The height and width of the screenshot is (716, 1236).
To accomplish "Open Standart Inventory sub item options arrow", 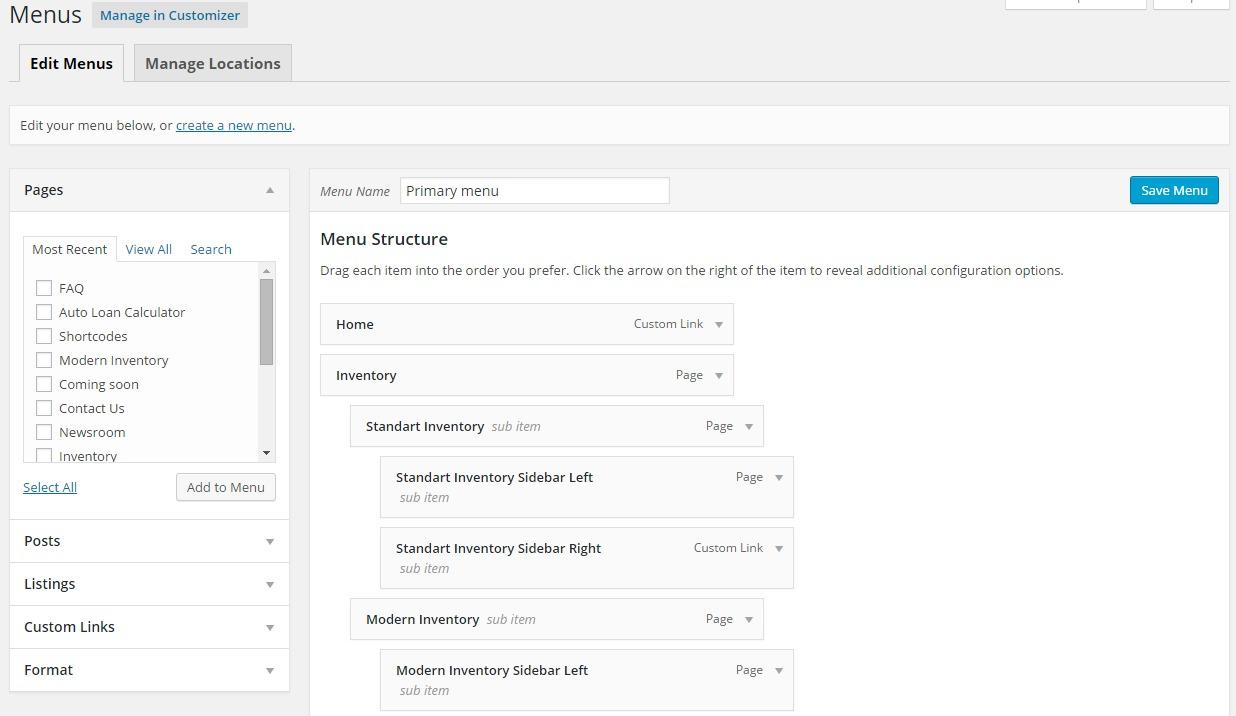I will [x=748, y=427].
